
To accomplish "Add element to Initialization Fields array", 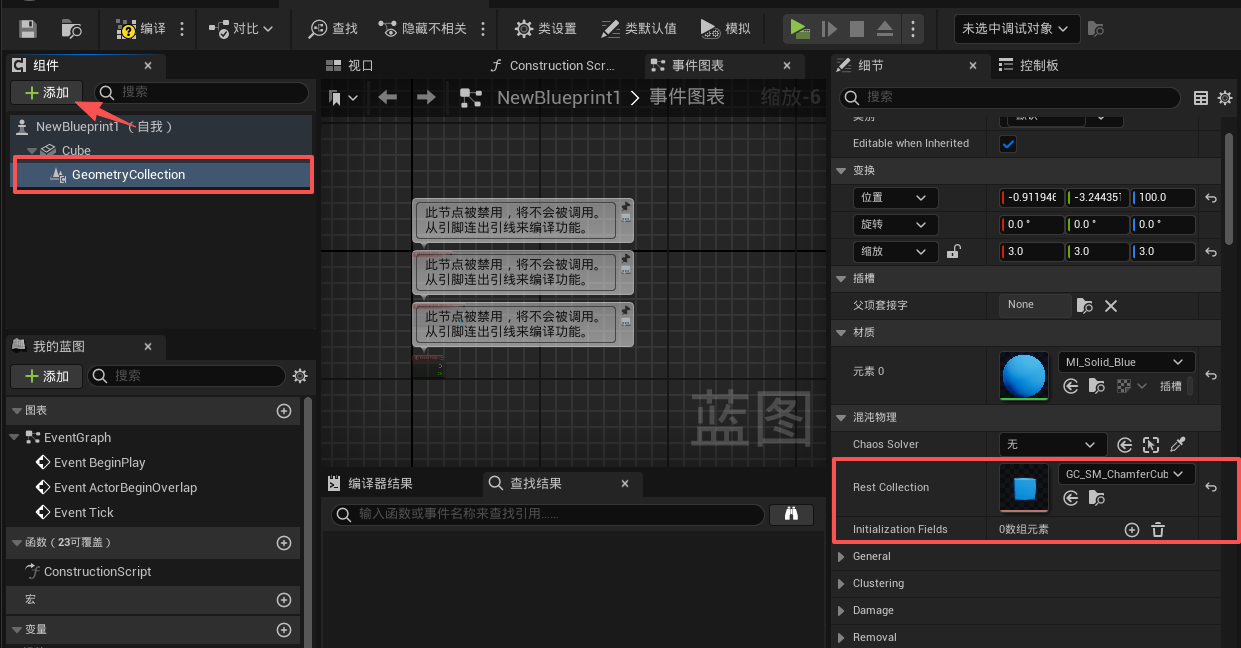I will click(1132, 530).
